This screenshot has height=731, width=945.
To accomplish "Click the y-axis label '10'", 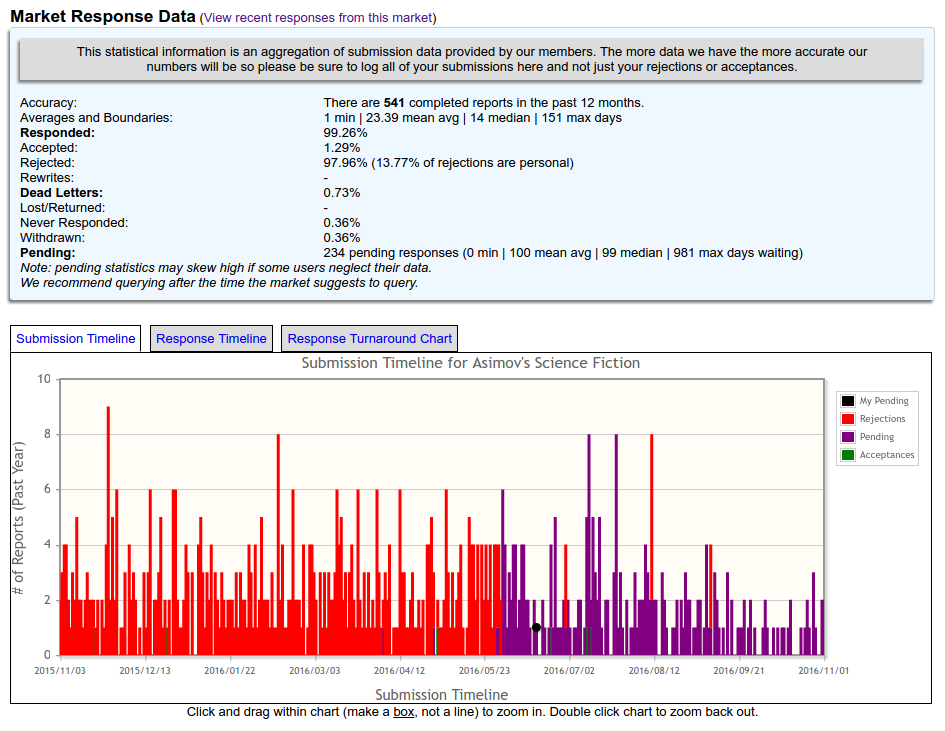I will (x=44, y=379).
